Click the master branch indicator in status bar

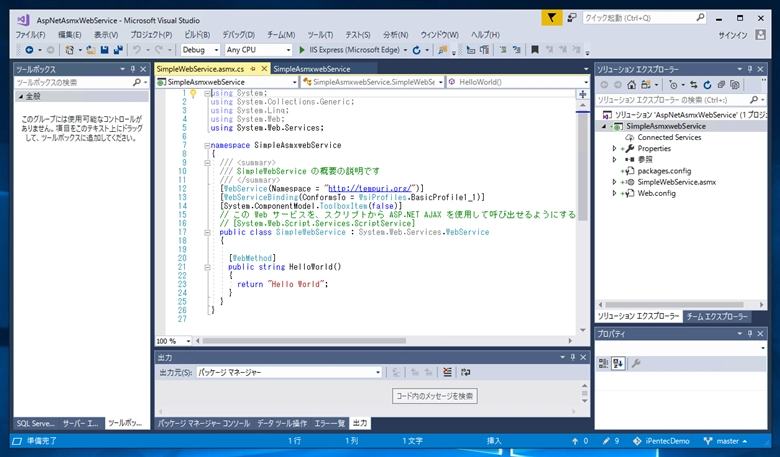(726, 441)
